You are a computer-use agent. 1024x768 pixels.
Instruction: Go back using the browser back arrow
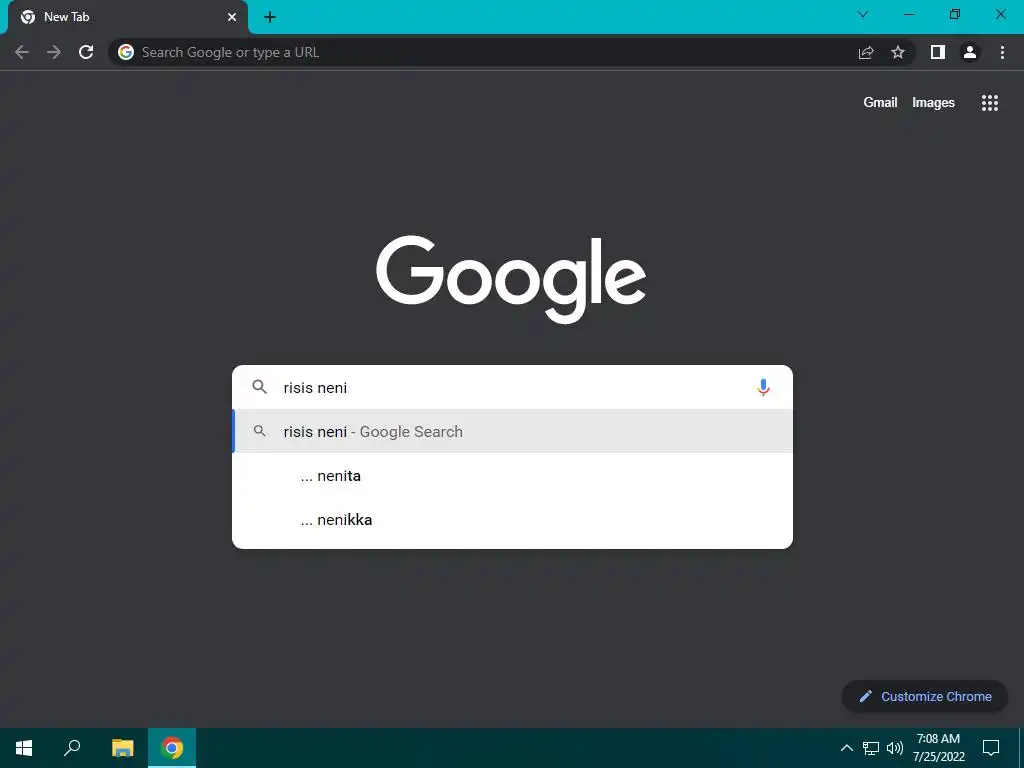coord(22,52)
